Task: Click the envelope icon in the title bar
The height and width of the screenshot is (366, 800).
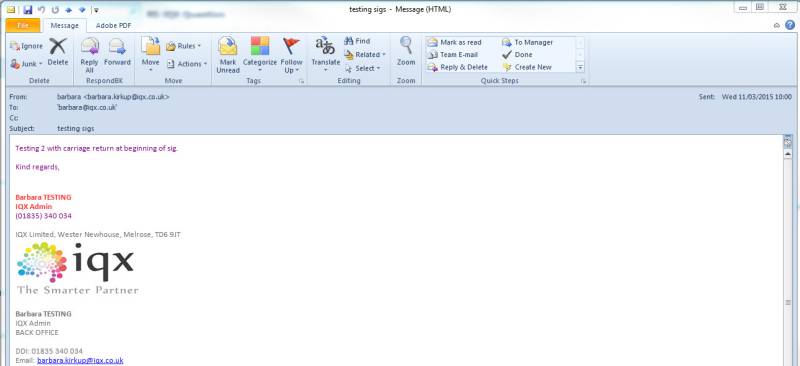Action: tap(11, 9)
